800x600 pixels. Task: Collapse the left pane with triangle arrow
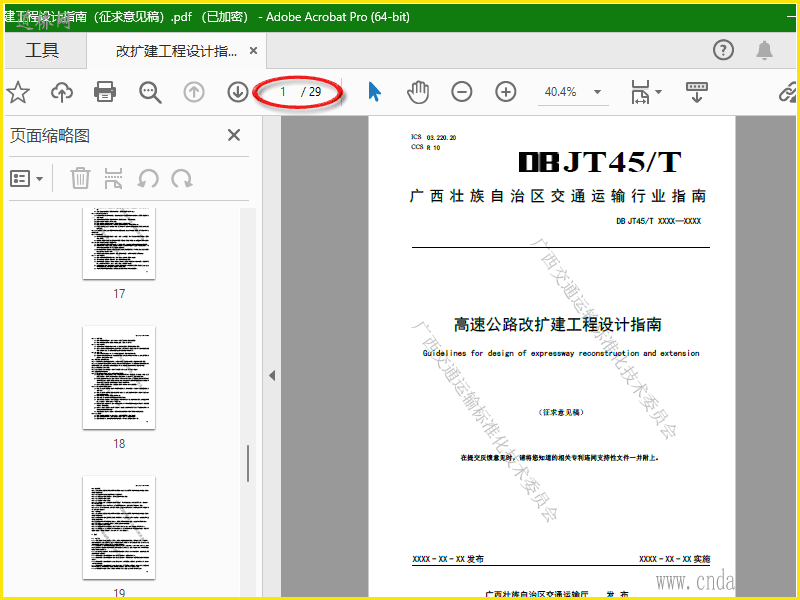click(x=272, y=376)
